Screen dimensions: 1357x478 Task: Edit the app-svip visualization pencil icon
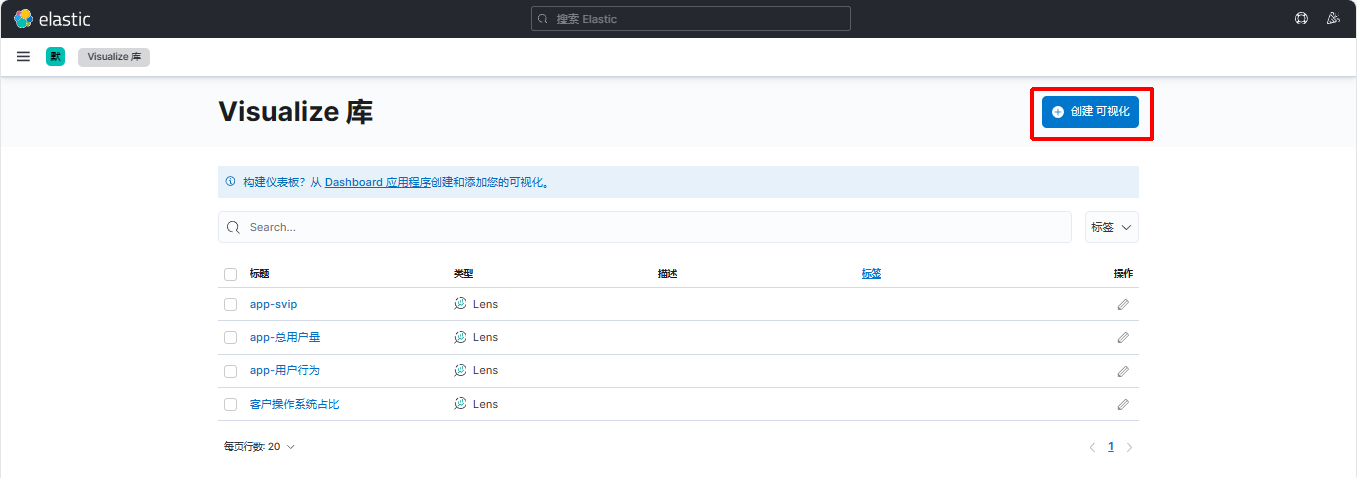point(1123,304)
